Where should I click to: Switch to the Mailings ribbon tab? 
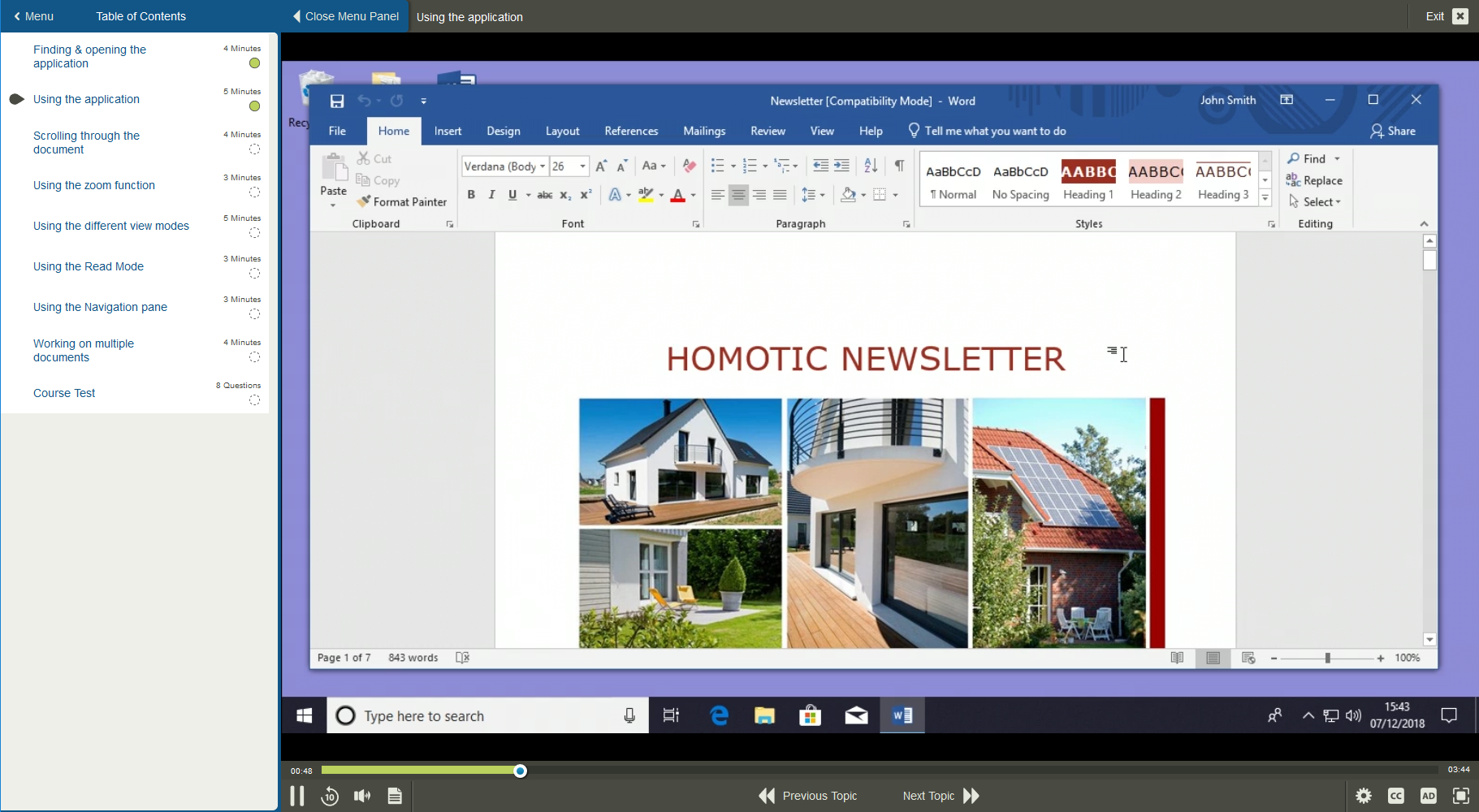tap(703, 131)
